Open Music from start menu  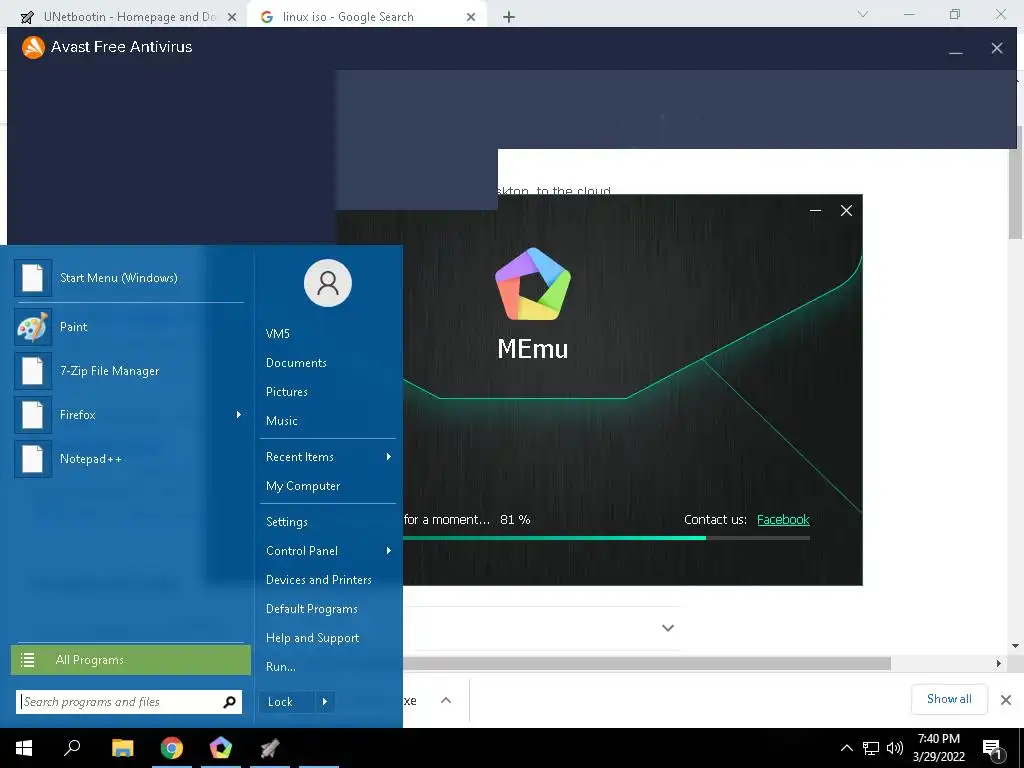(281, 421)
